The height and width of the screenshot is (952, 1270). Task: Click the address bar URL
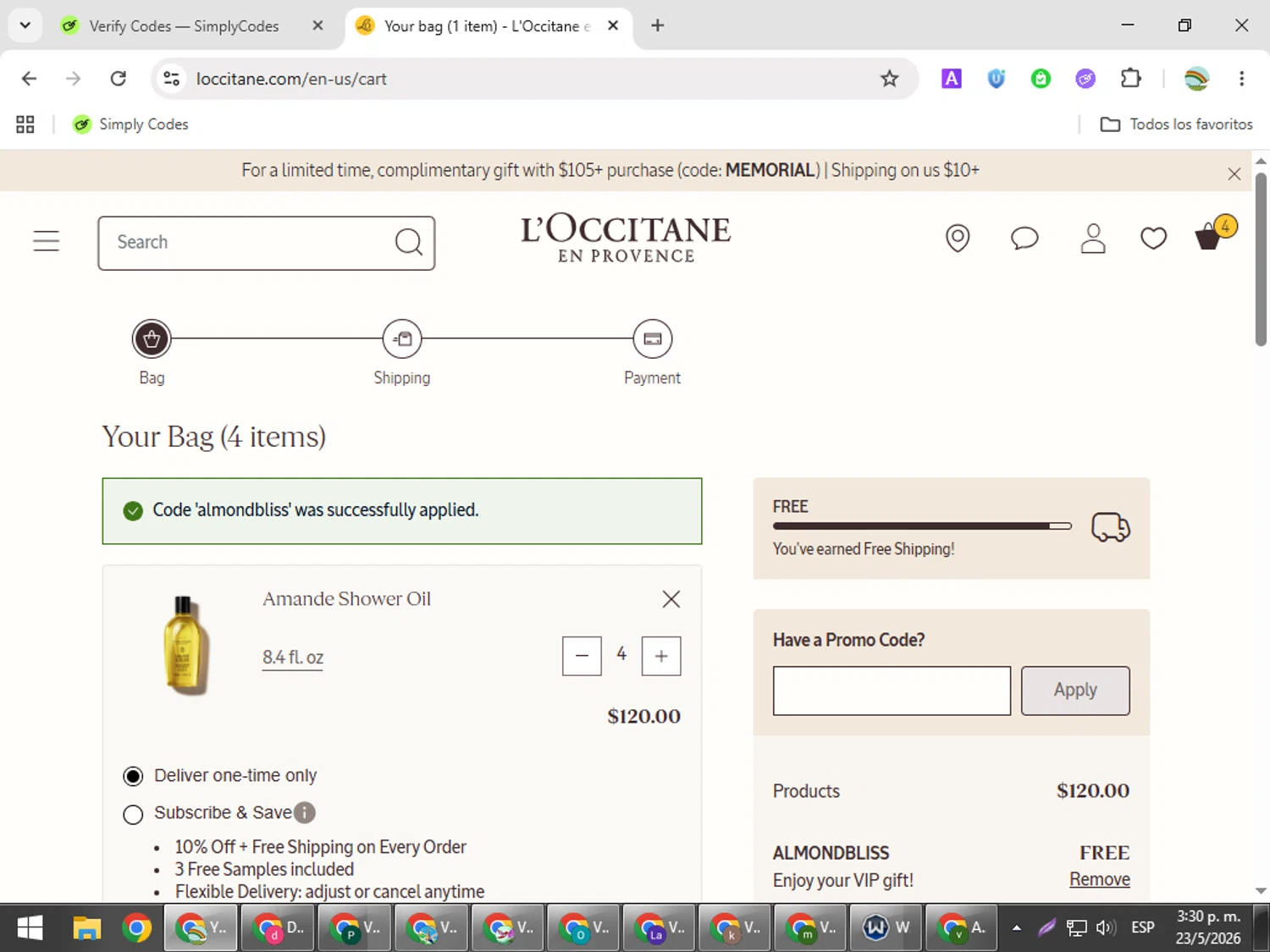(291, 79)
